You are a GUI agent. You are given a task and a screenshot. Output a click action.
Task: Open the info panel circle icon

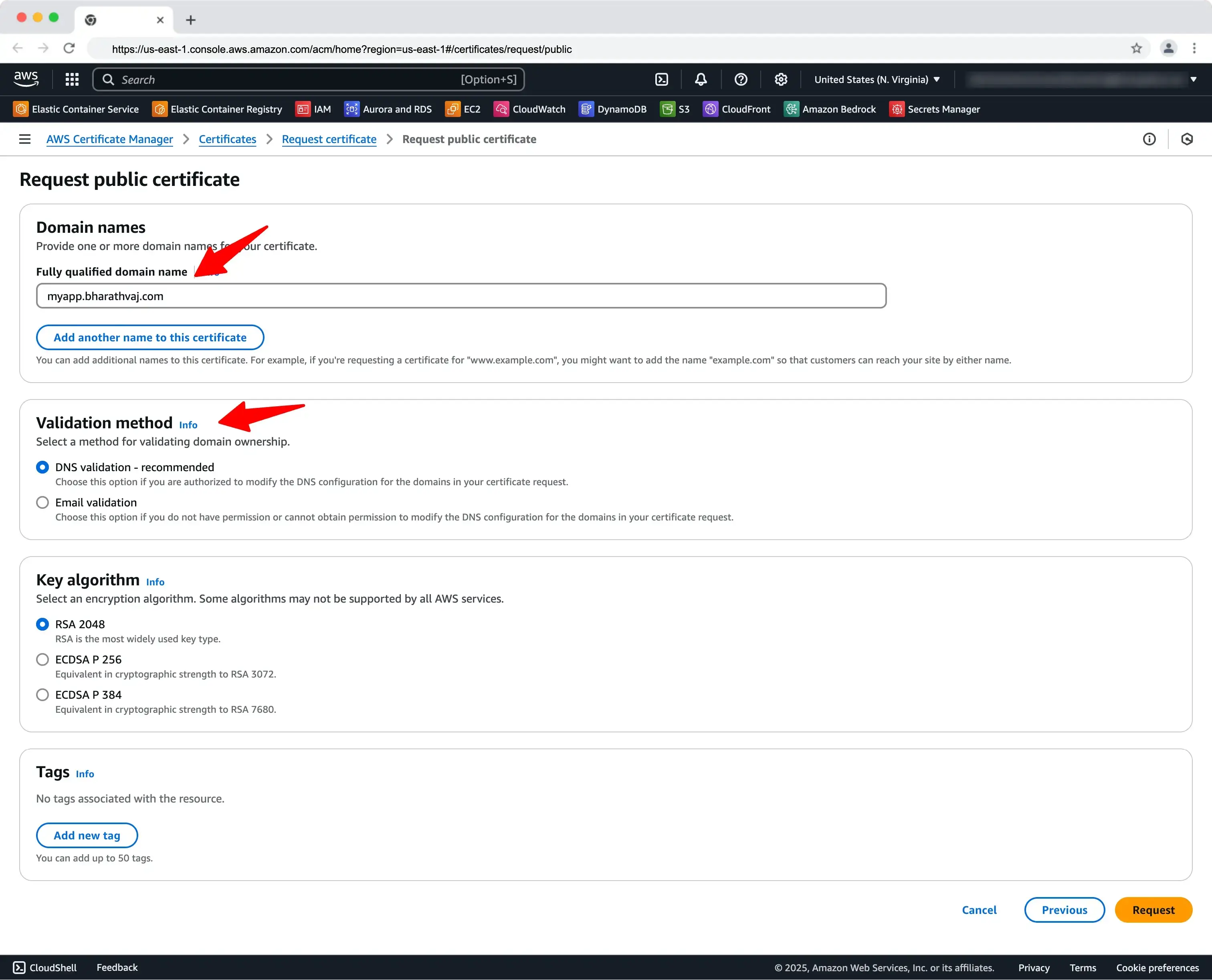(1149, 139)
